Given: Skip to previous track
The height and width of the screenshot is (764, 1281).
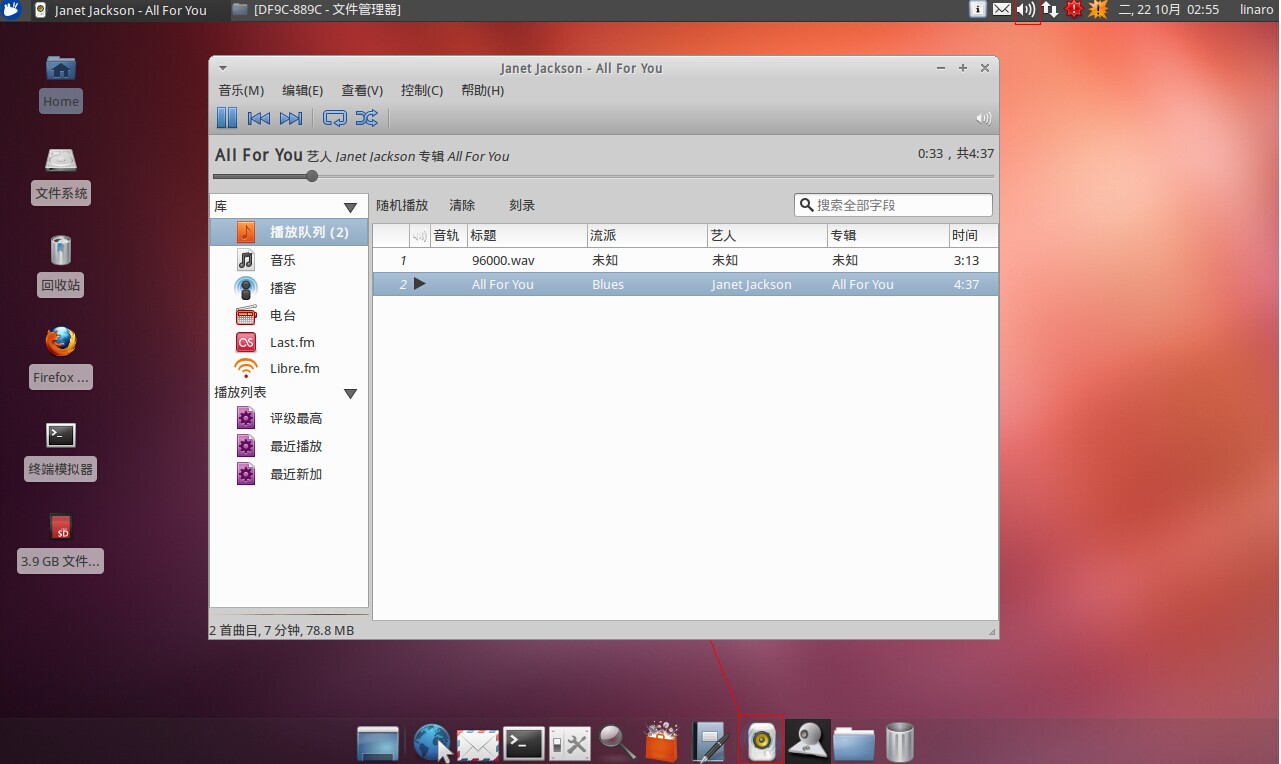Looking at the screenshot, I should pyautogui.click(x=259, y=118).
